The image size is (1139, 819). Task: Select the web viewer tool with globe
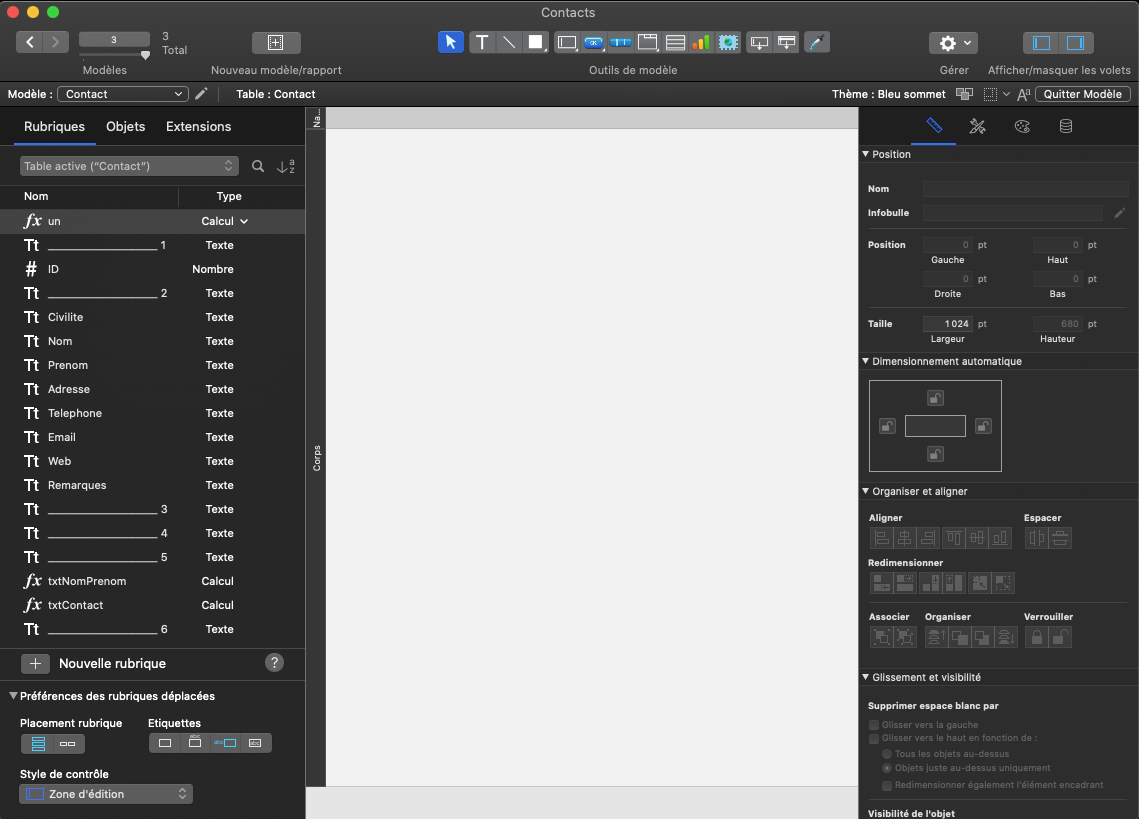pyautogui.click(x=728, y=42)
